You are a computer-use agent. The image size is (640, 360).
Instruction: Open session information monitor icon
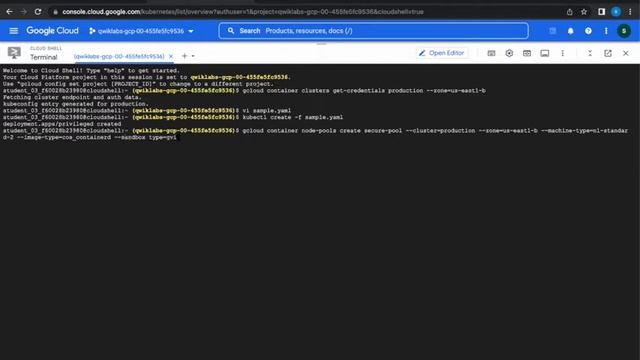click(x=544, y=53)
